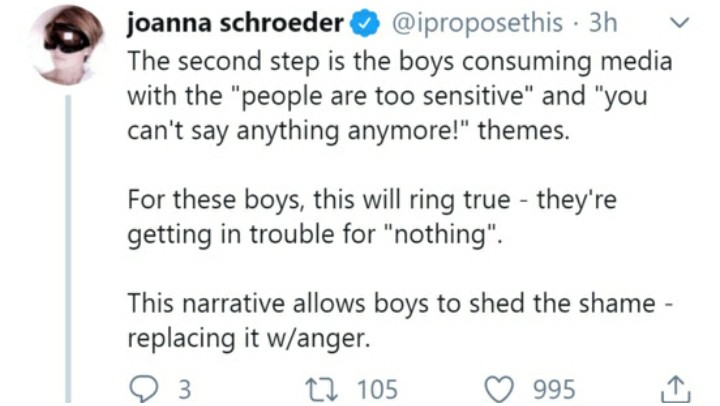Select the paragraph starting "This narrative allows"

(399, 321)
